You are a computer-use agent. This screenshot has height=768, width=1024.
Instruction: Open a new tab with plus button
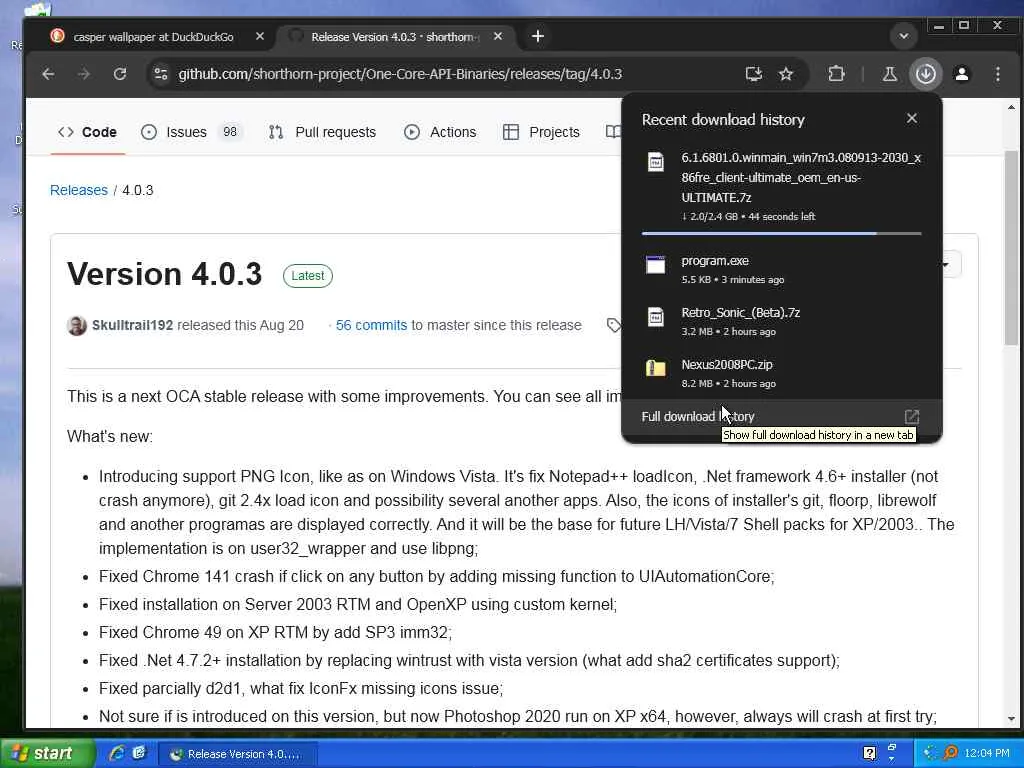pos(537,37)
